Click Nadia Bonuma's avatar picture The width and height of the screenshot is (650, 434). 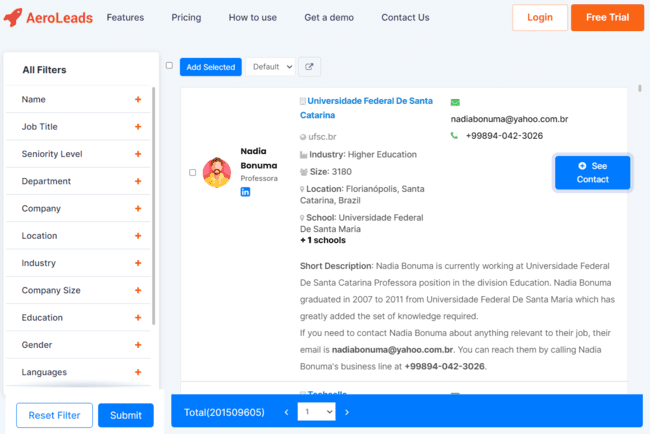point(217,172)
